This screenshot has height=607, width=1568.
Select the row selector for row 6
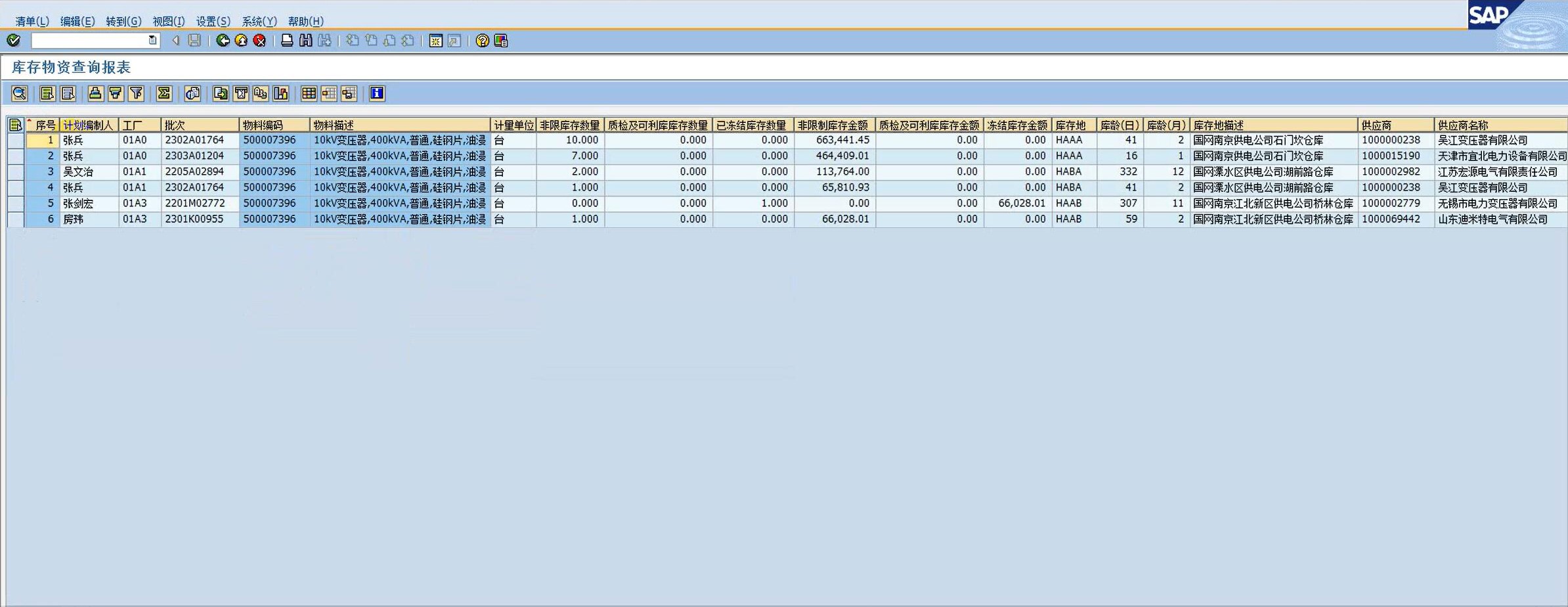pyautogui.click(x=16, y=219)
